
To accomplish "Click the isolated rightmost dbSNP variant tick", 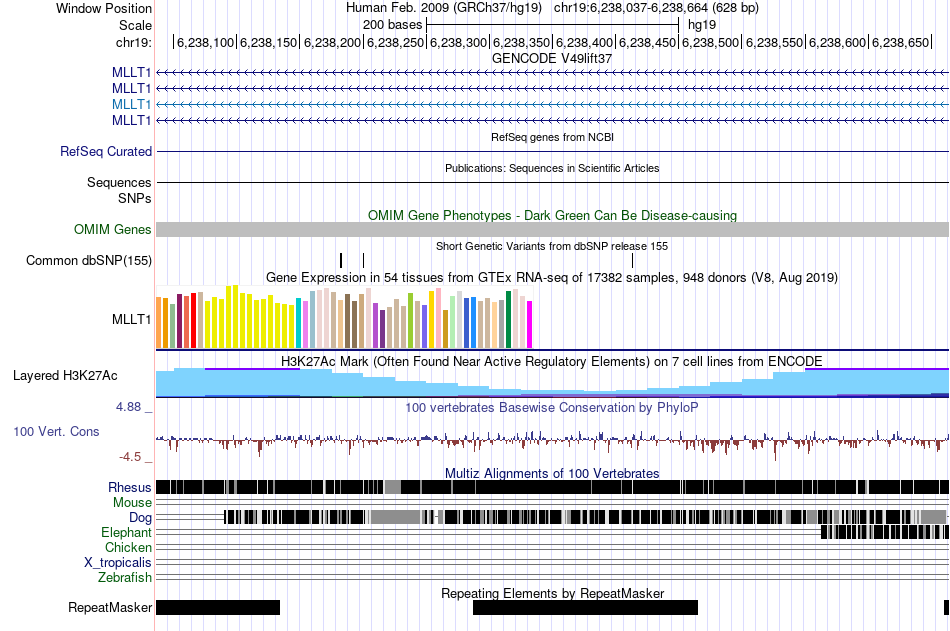I will tap(633, 261).
